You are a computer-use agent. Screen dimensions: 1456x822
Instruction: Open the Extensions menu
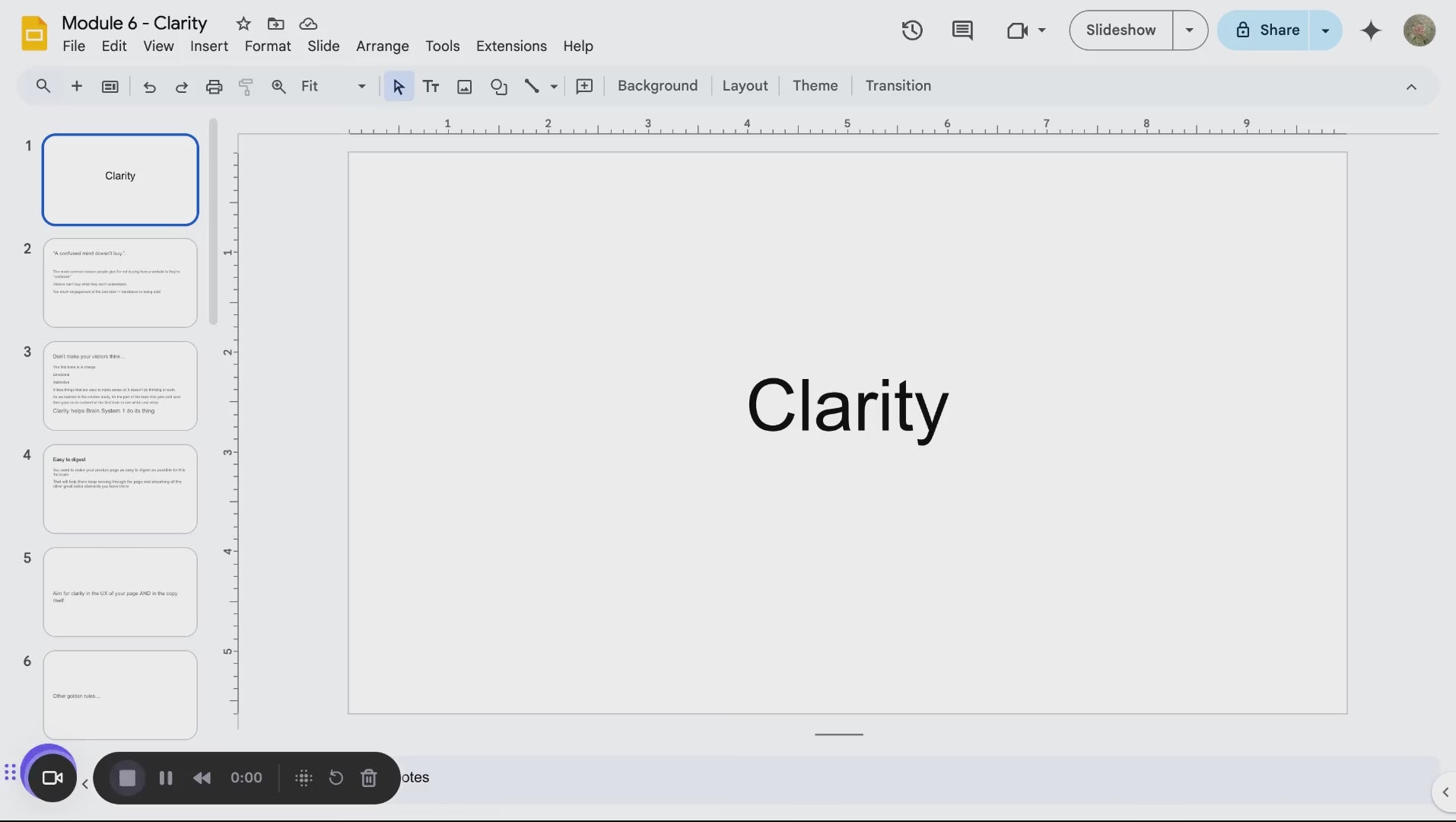pyautogui.click(x=510, y=46)
